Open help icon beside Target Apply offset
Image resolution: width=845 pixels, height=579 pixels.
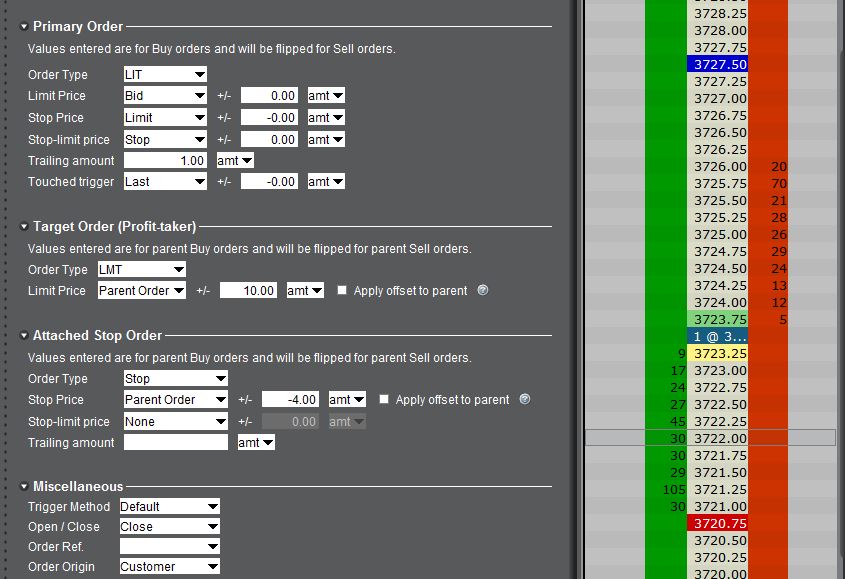pos(483,290)
